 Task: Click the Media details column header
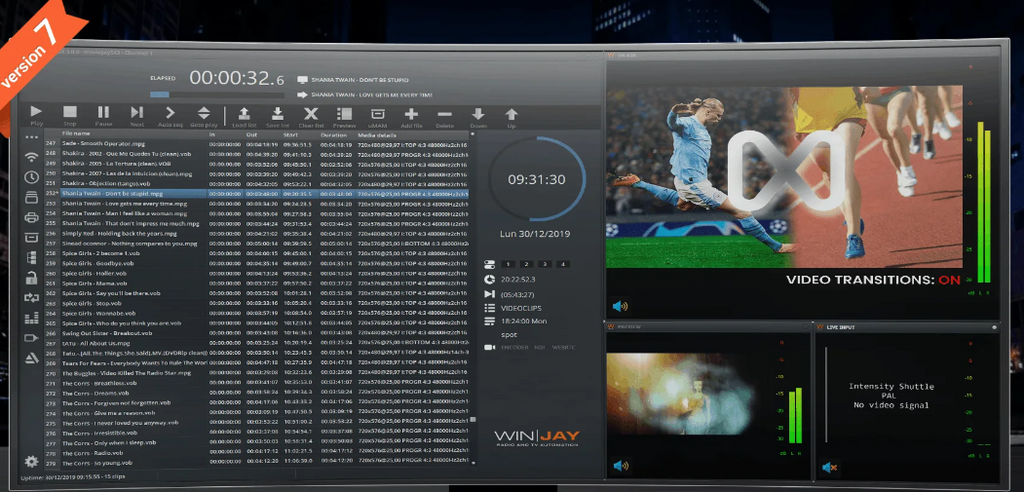[376, 134]
